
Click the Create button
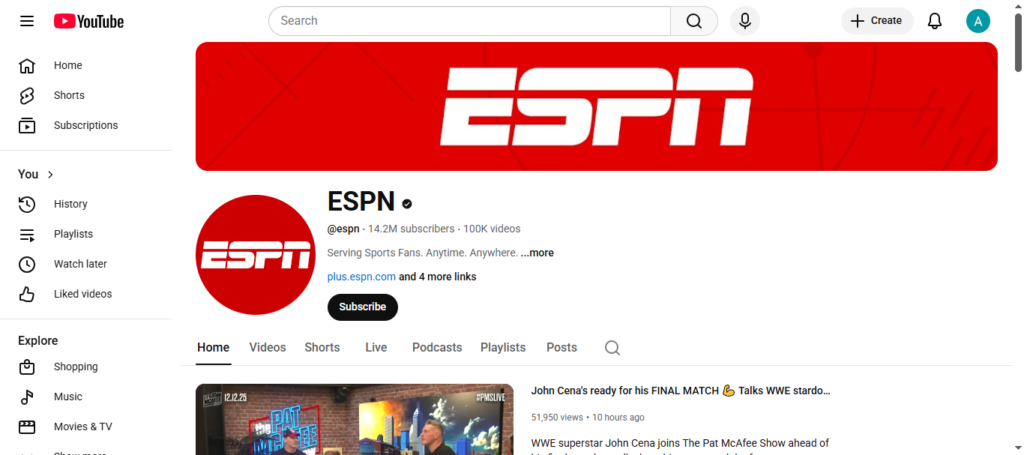click(x=877, y=21)
